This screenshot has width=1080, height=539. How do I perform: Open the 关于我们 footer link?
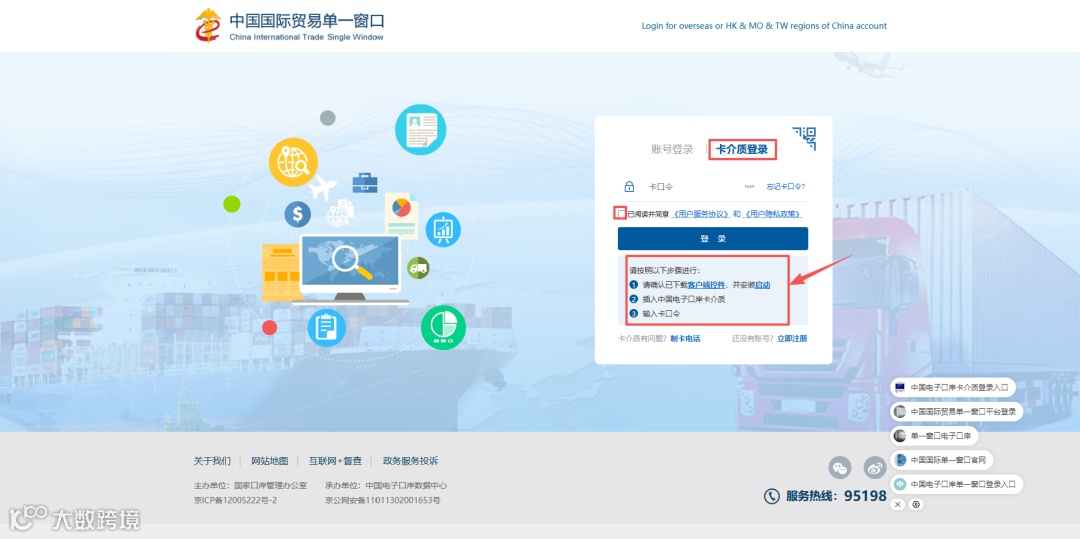(212, 461)
